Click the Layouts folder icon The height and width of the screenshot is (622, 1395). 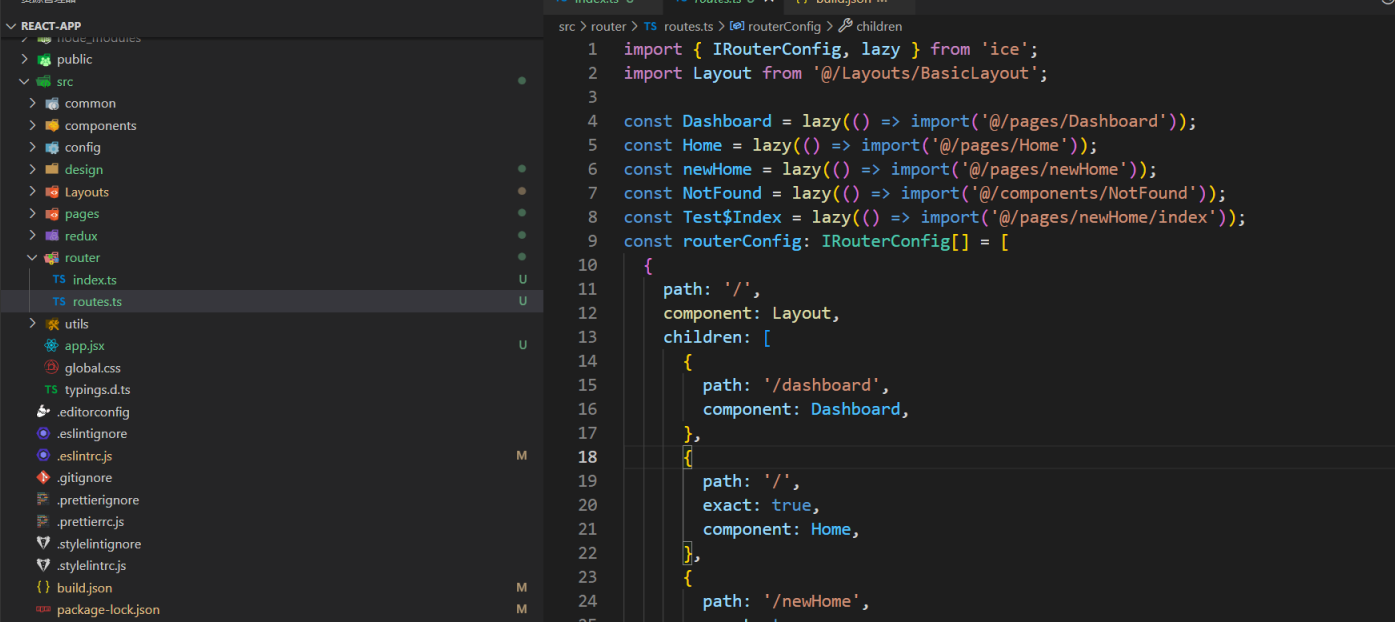click(51, 192)
